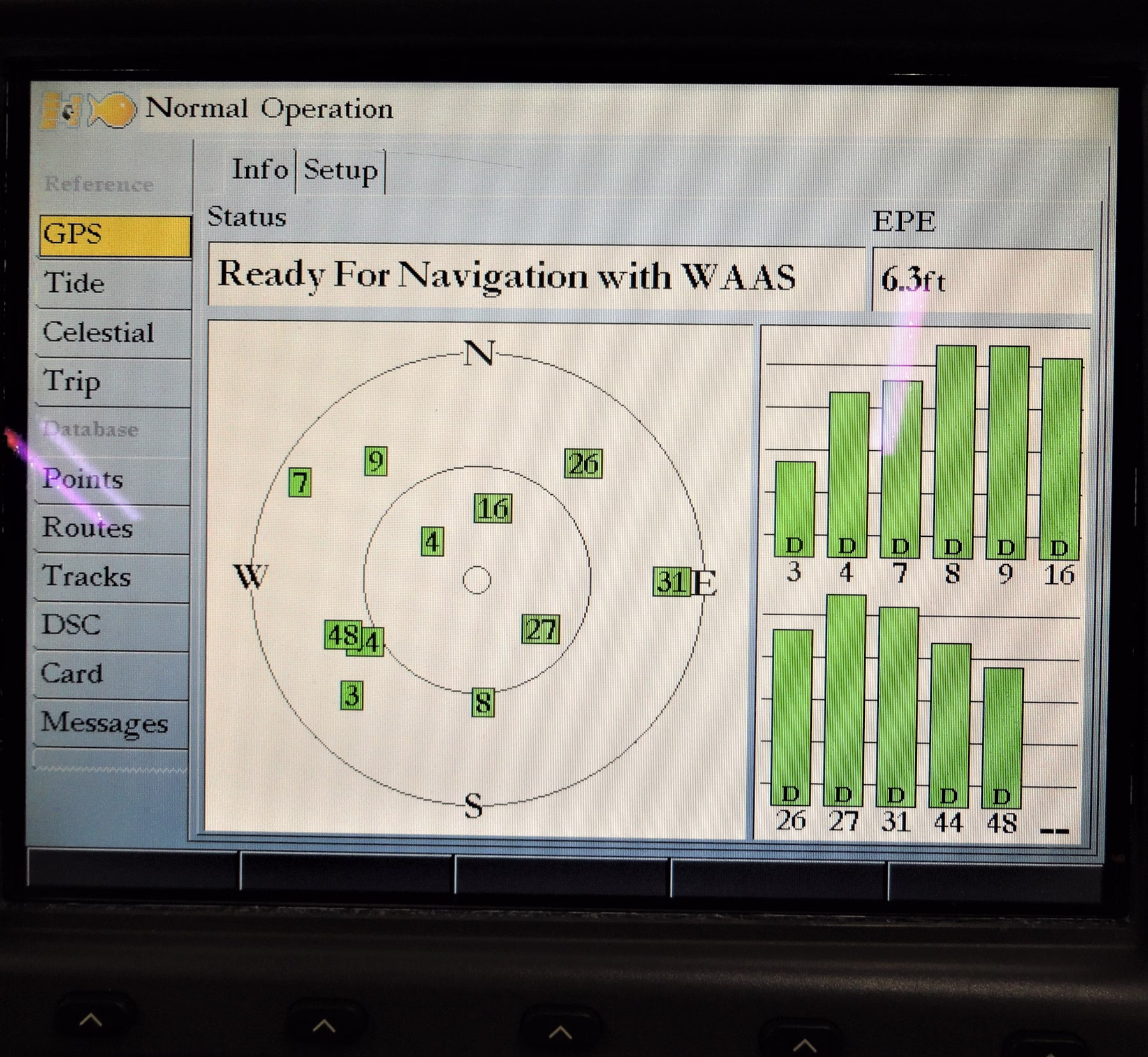This screenshot has height=1057, width=1148.
Task: Click the orange fish icon in header
Action: click(114, 110)
